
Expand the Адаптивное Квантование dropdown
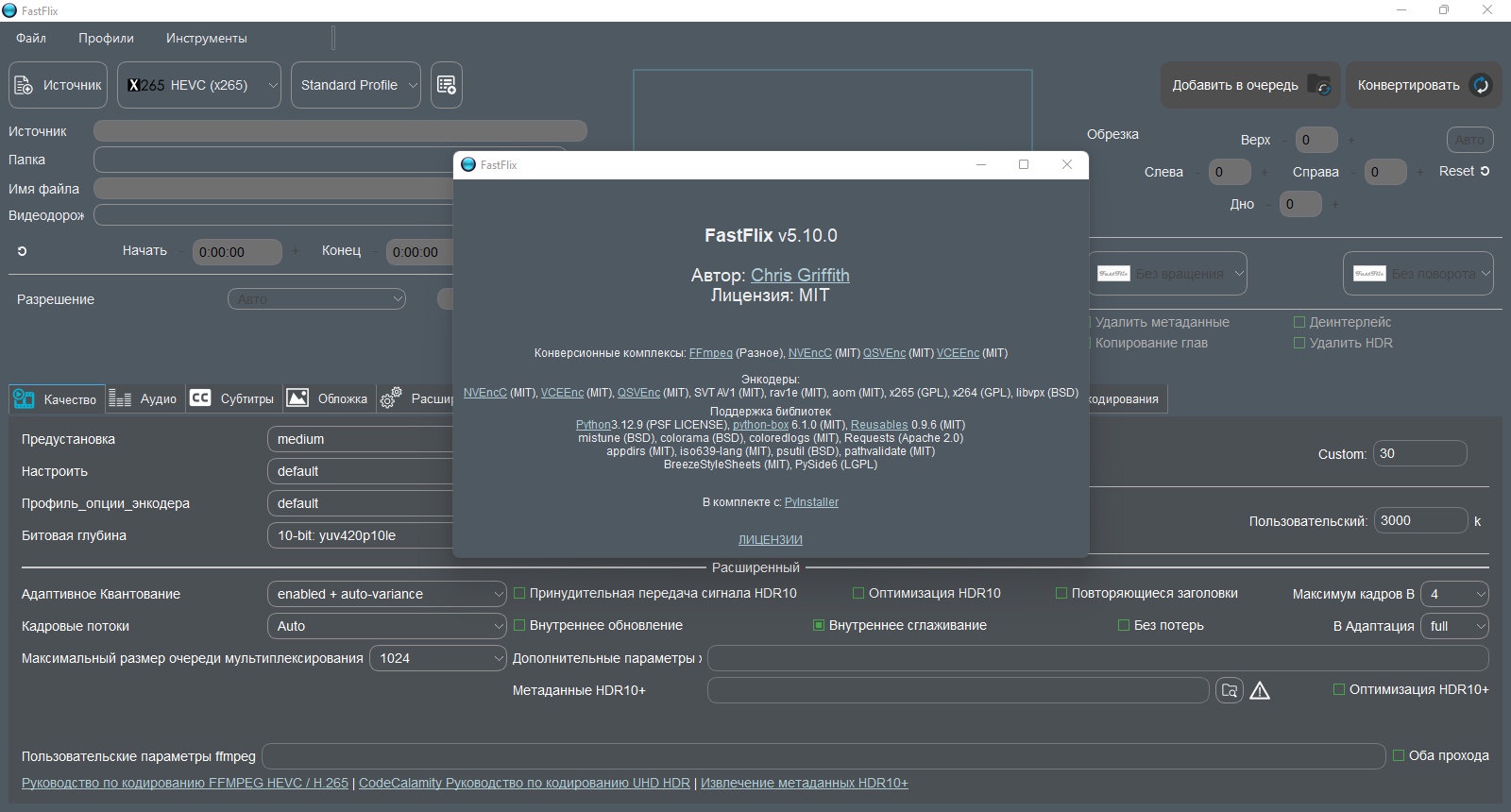(x=387, y=594)
